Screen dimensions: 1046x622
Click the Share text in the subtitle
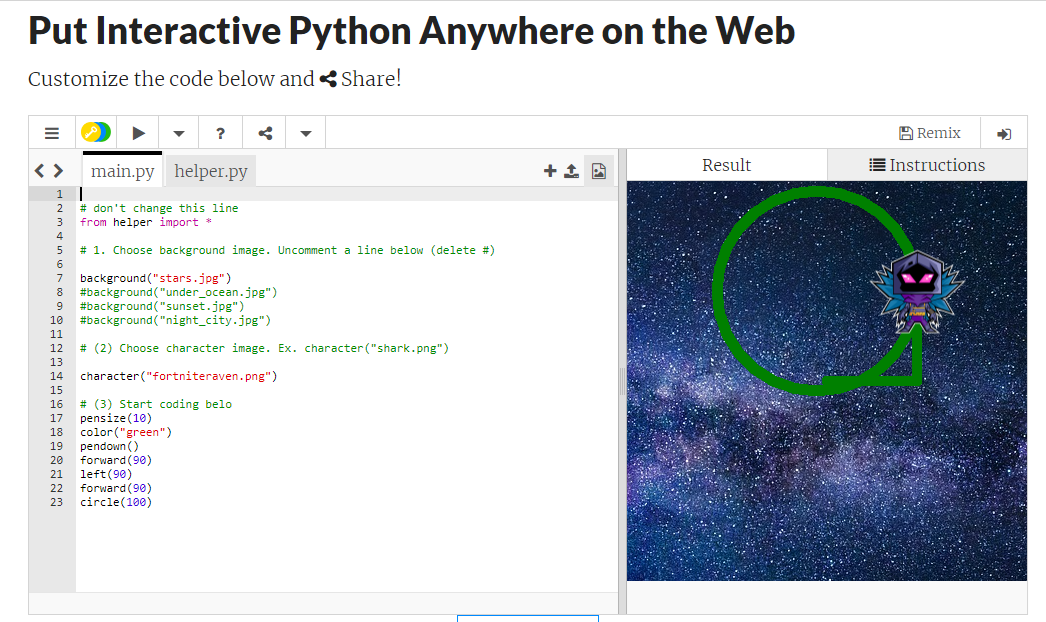point(370,79)
